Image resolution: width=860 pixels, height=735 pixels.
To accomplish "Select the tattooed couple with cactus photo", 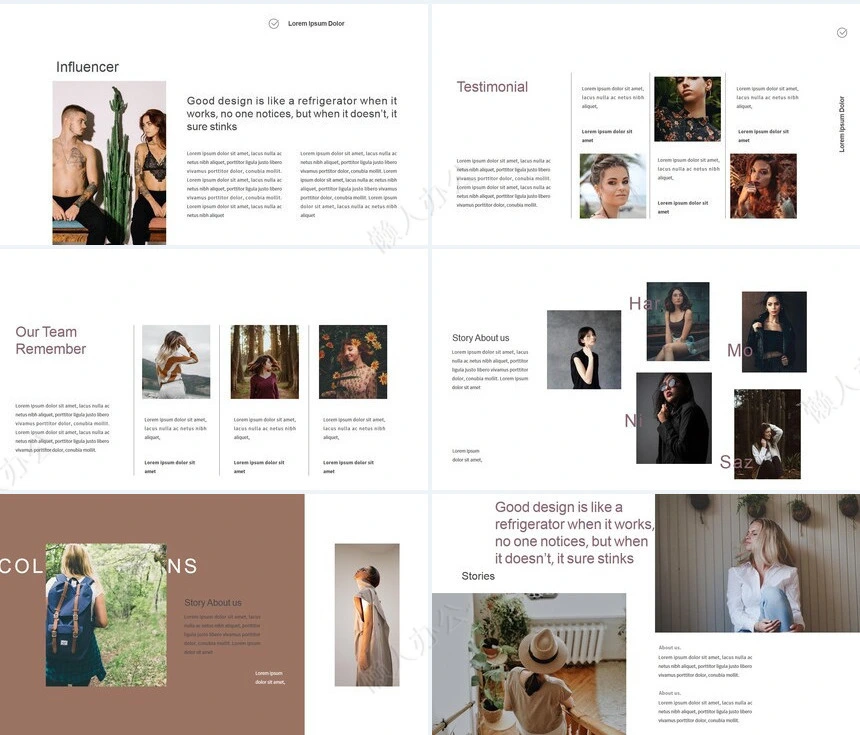I will 109,163.
